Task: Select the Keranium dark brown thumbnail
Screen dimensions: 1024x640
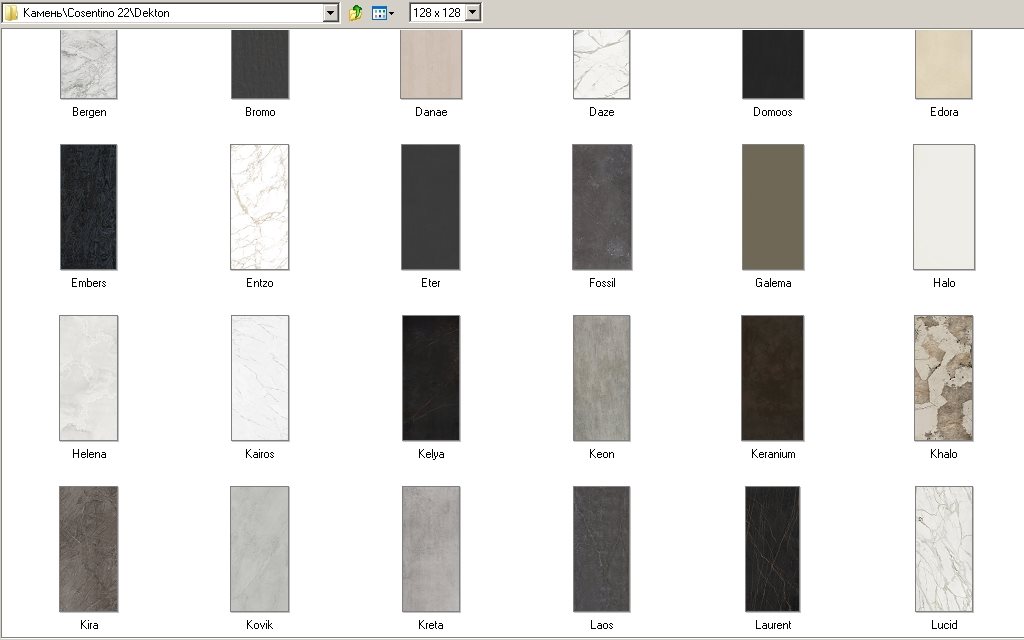Action: click(x=773, y=378)
